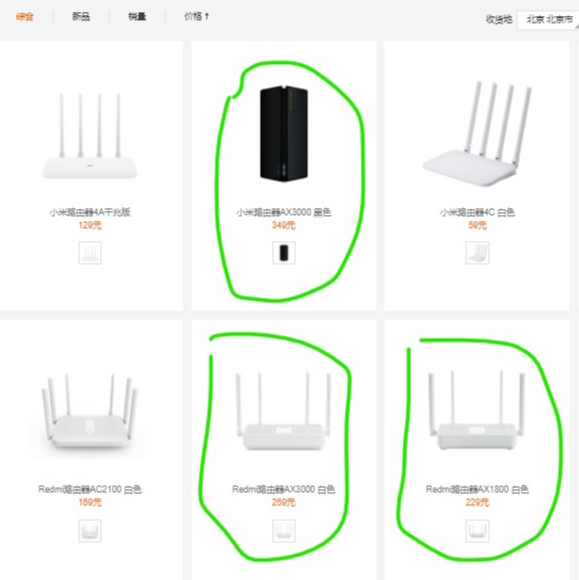Open the Redmi路由器AX1800 白色 product image
Viewport: 579px width, 580px height.
(477, 411)
